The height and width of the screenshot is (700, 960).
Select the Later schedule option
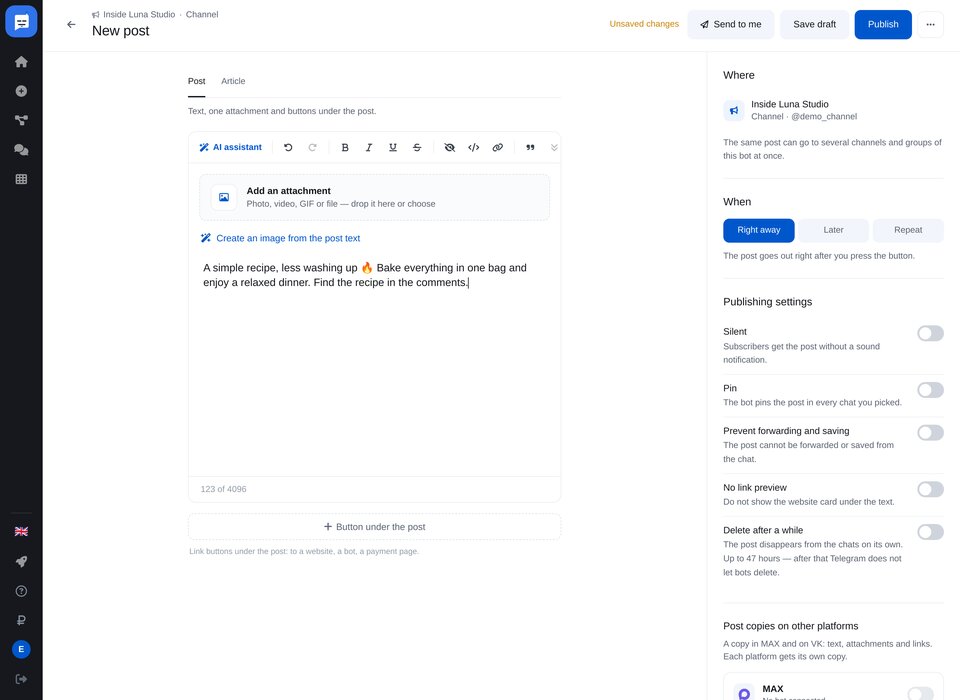[x=833, y=230]
